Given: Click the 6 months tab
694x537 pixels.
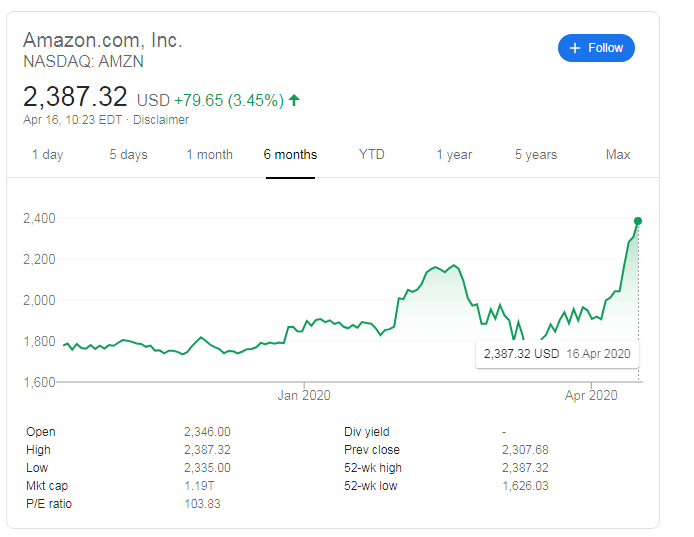Looking at the screenshot, I should click(x=290, y=154).
